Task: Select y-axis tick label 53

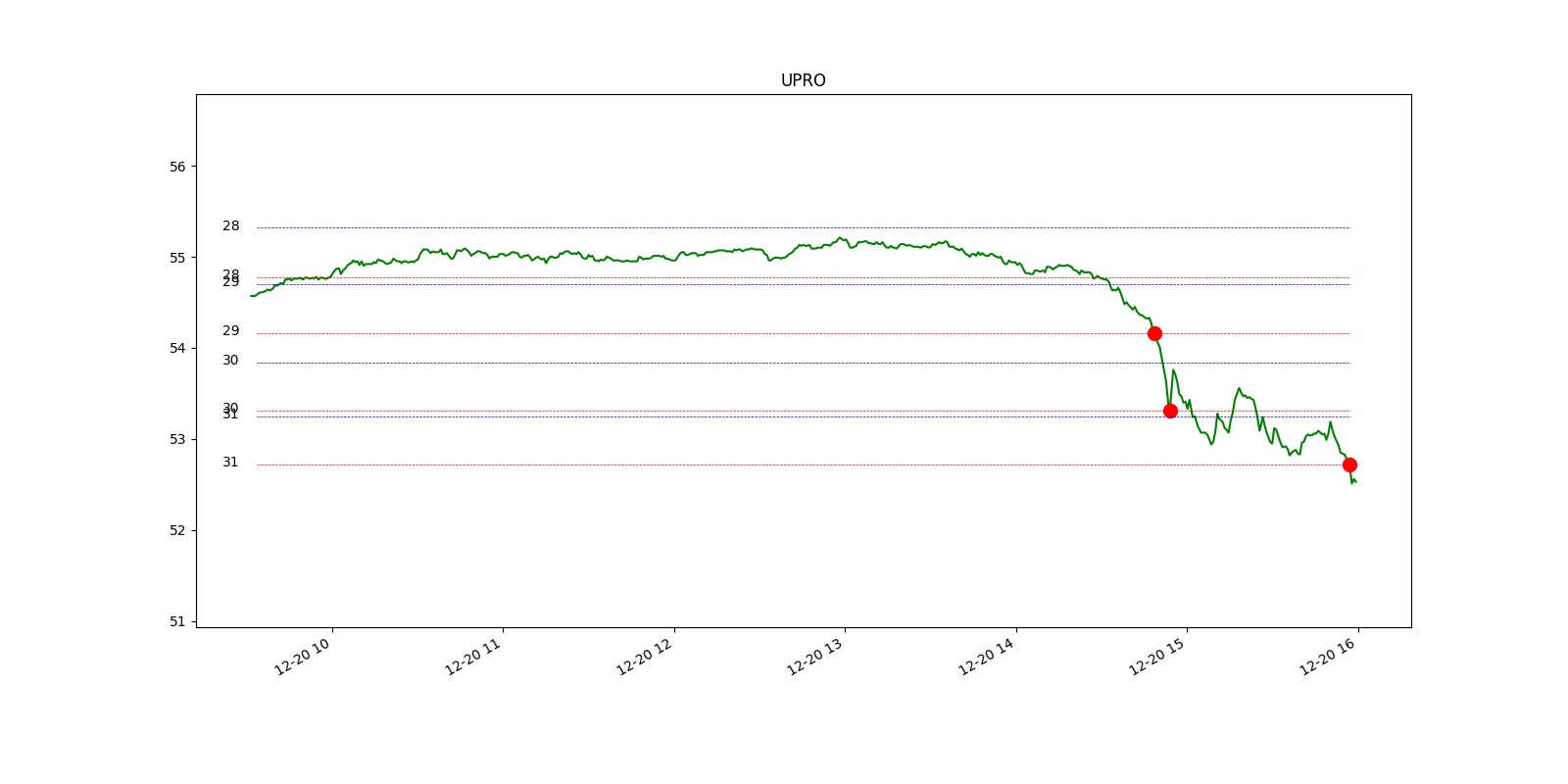Action: (x=177, y=439)
